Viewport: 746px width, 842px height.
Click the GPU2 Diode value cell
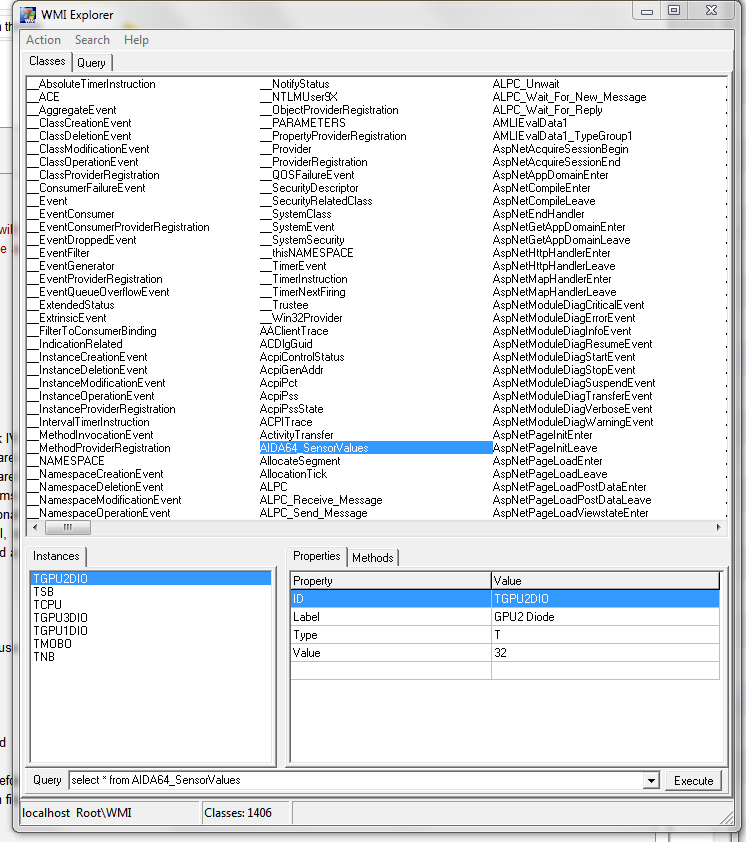605,616
